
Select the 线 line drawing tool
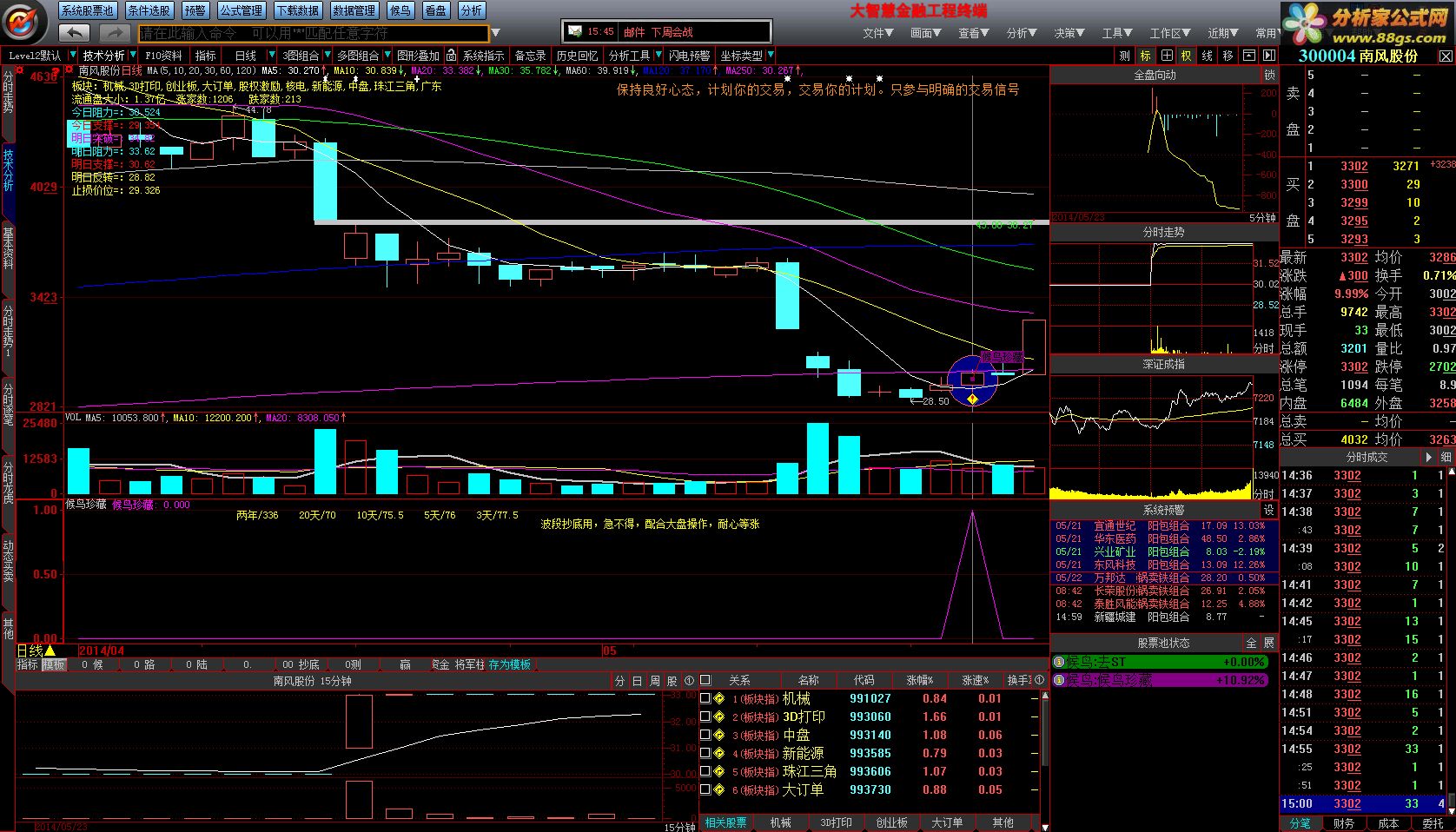tap(1208, 56)
